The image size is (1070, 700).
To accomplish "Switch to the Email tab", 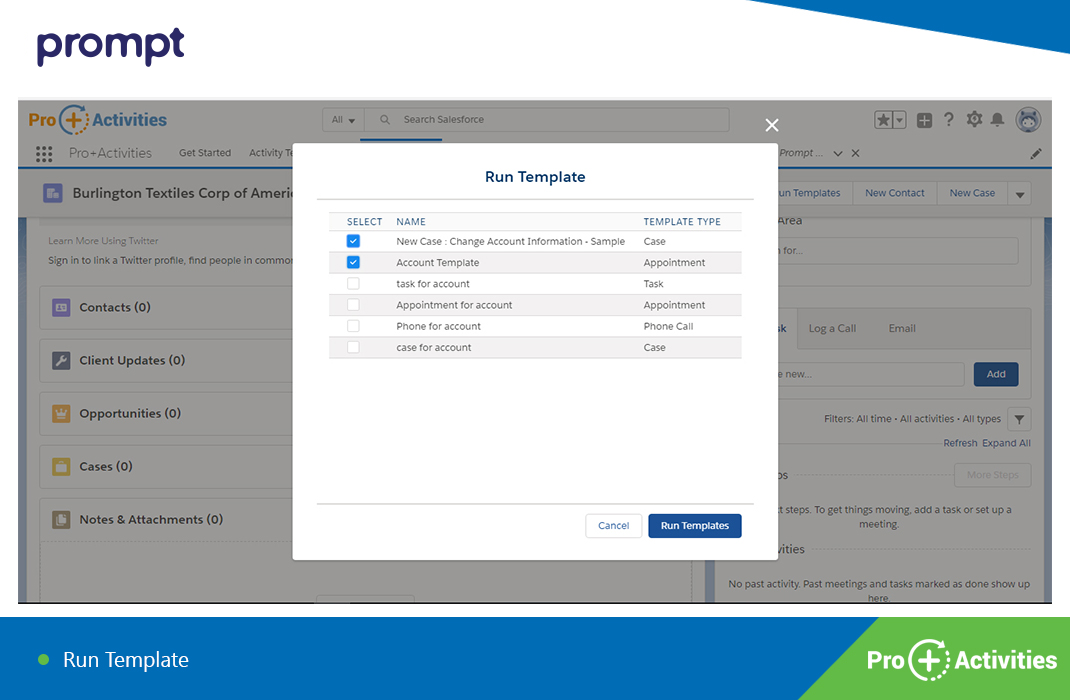I will point(902,328).
